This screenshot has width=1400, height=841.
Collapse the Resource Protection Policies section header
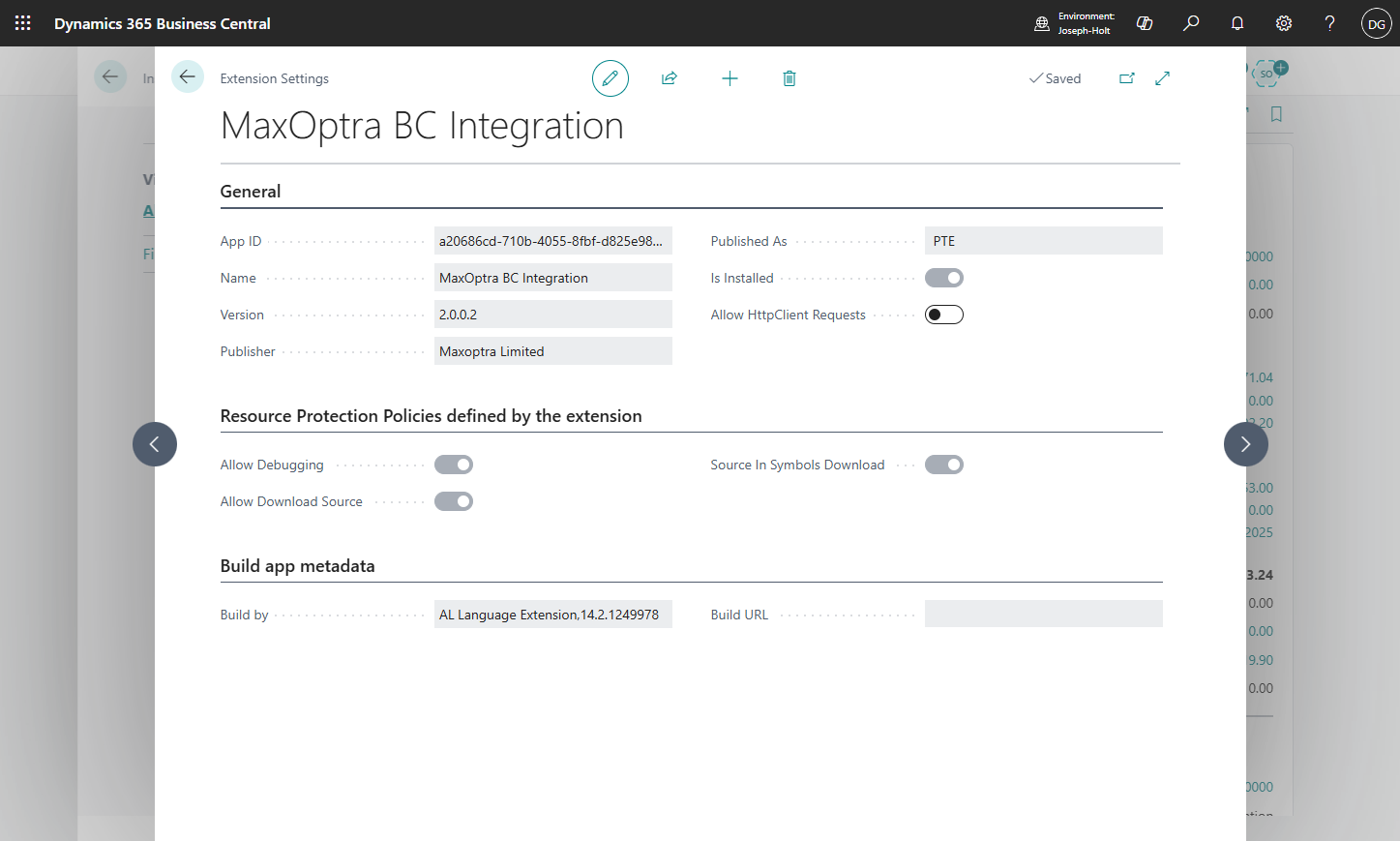click(432, 416)
